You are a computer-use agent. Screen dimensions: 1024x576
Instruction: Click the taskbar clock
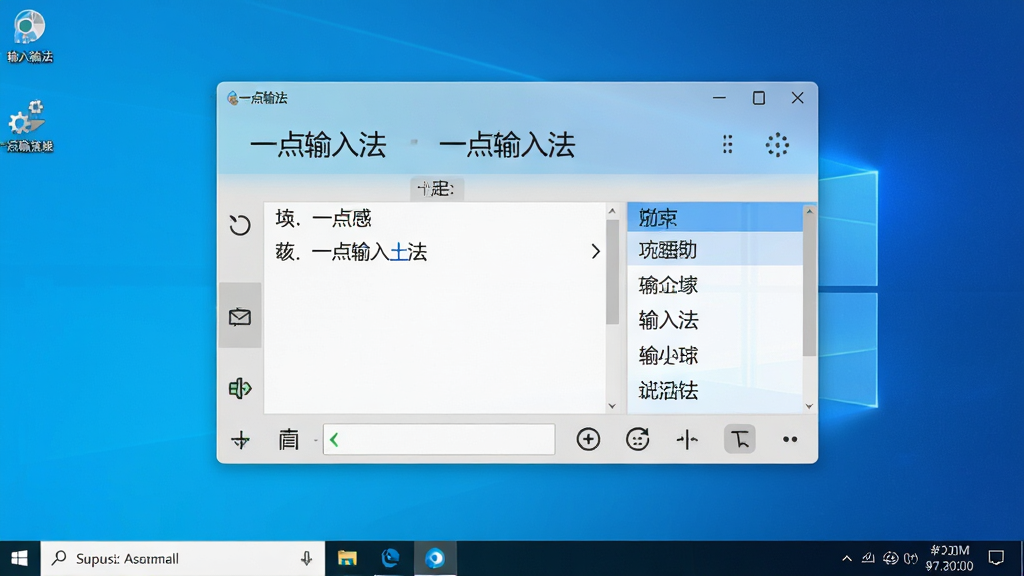click(949, 558)
